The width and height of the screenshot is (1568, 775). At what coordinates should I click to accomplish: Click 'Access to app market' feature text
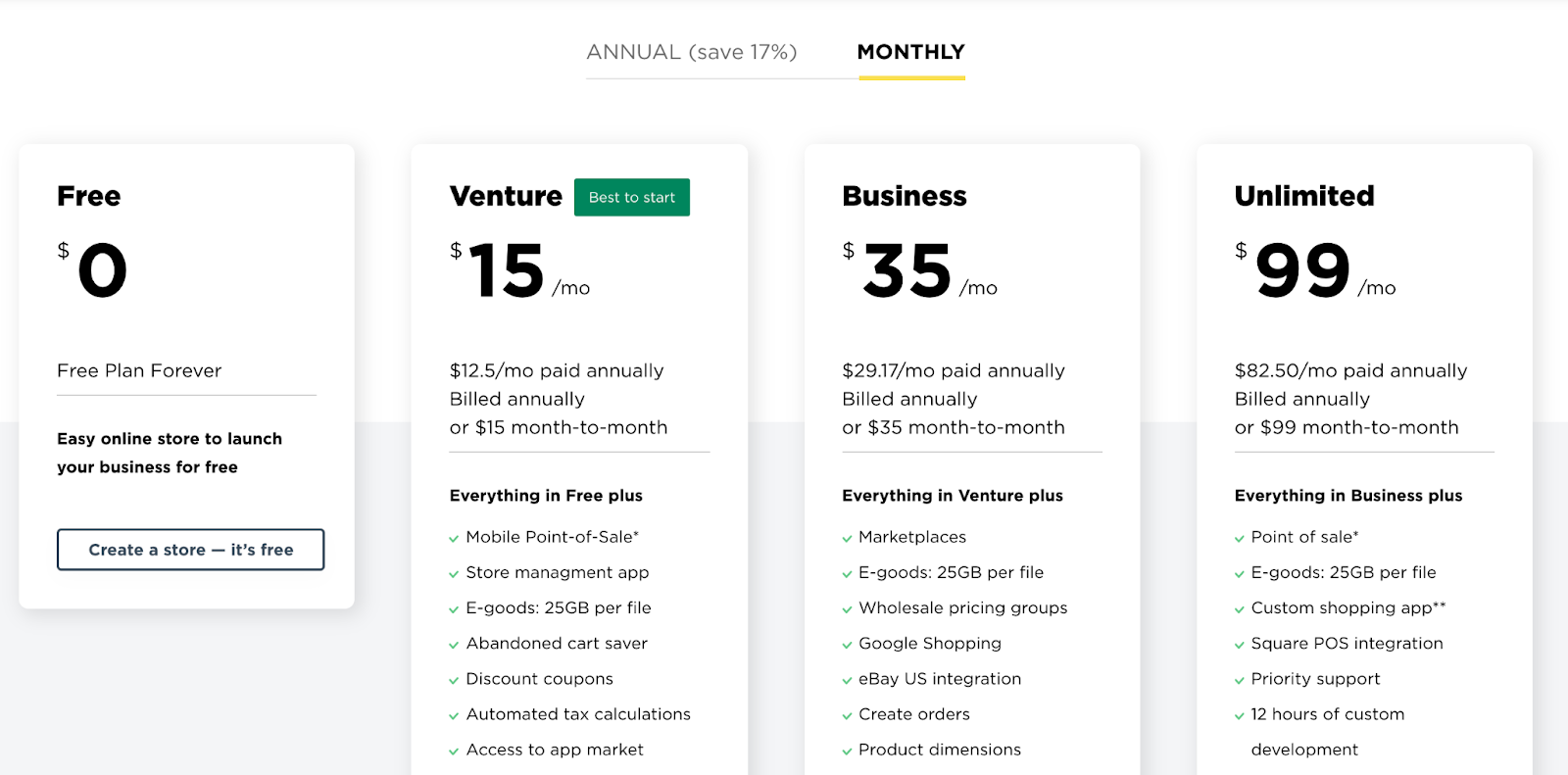click(555, 750)
